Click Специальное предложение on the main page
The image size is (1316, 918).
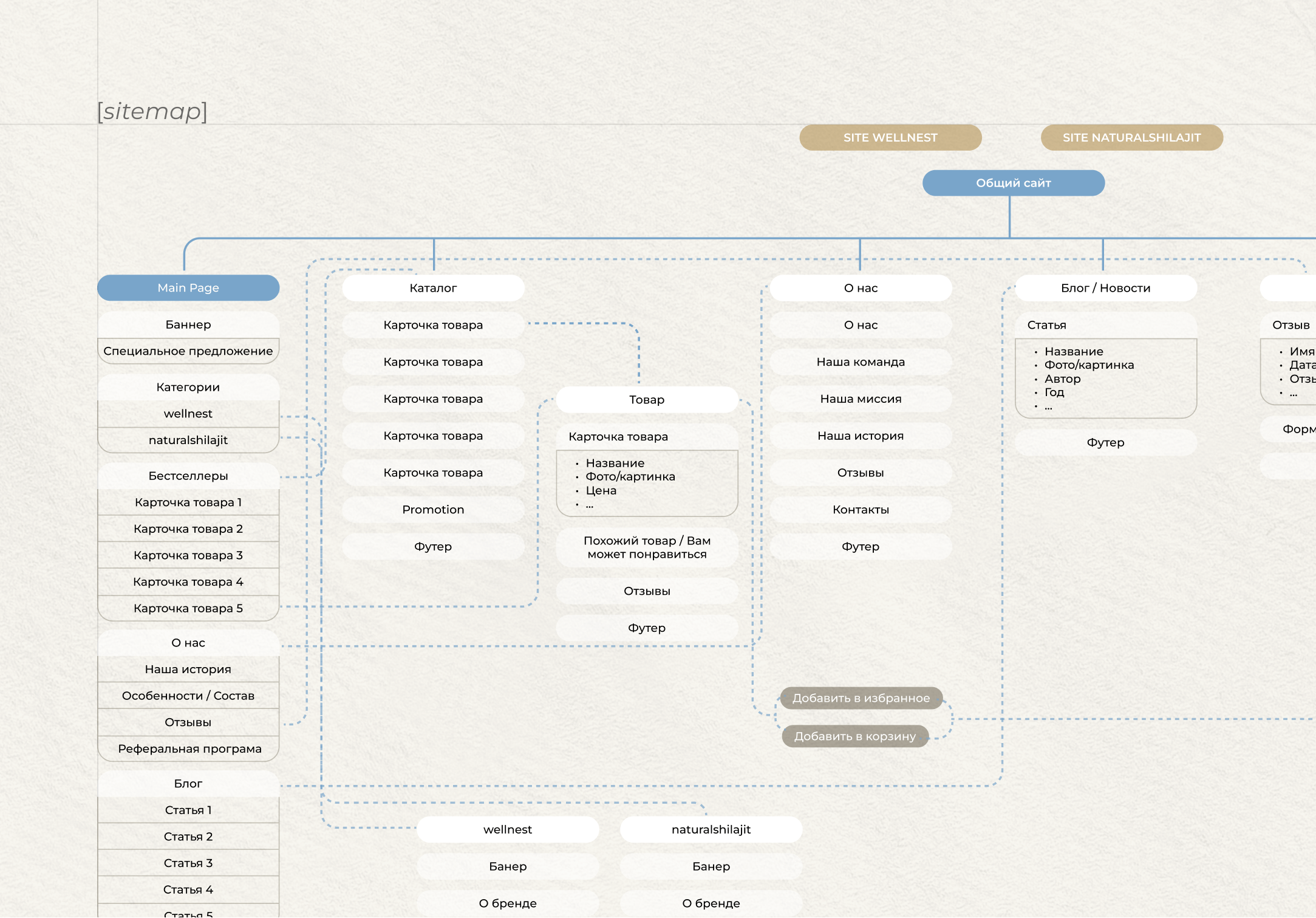188,351
